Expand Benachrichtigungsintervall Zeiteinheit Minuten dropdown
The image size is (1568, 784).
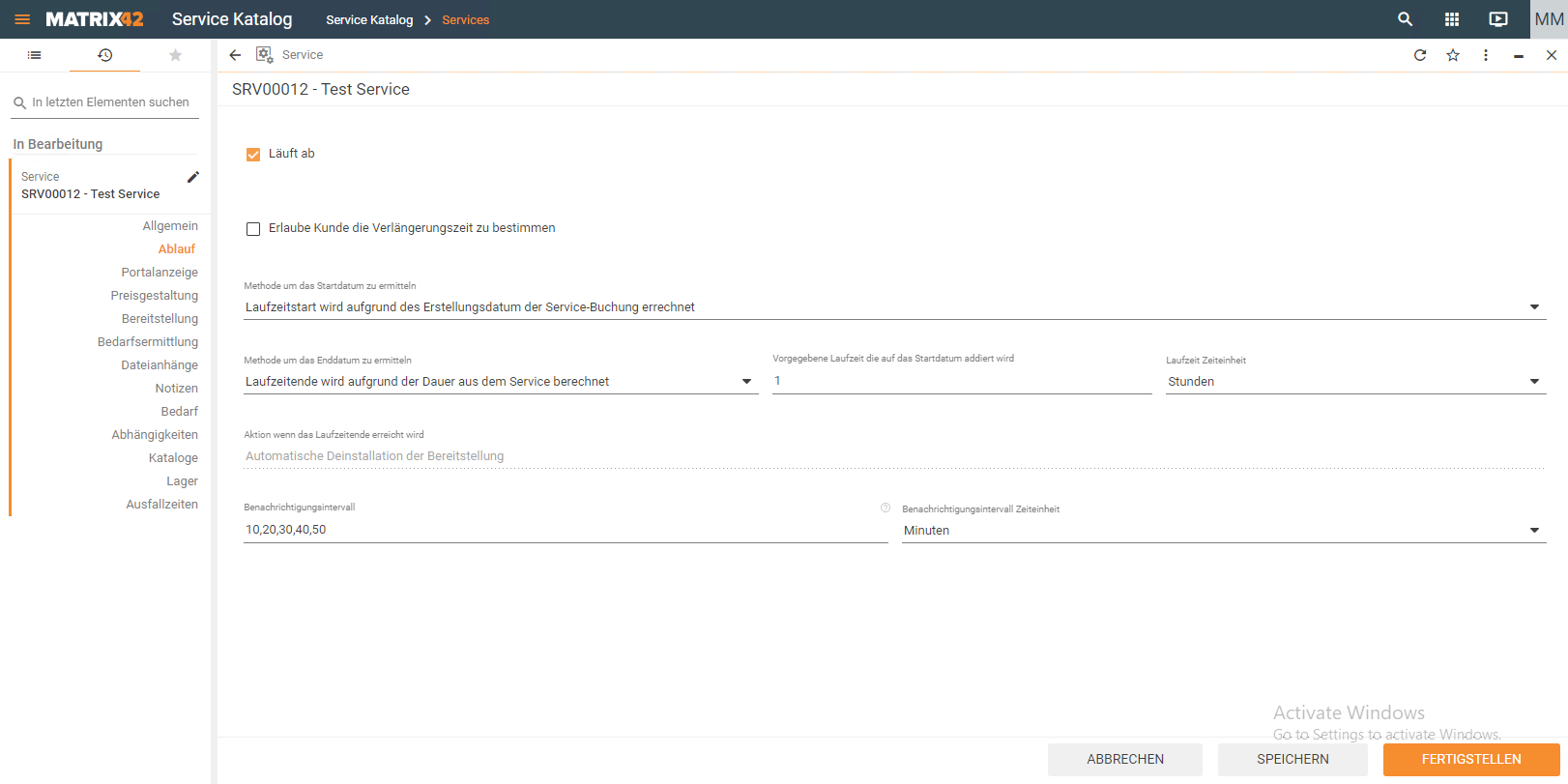tap(1533, 531)
